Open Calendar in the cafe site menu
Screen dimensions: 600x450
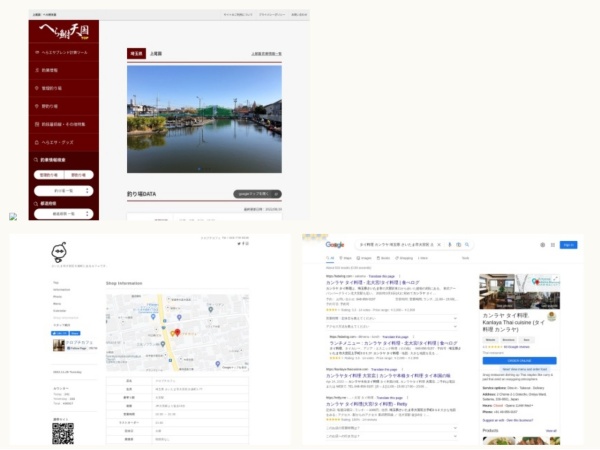click(60, 311)
